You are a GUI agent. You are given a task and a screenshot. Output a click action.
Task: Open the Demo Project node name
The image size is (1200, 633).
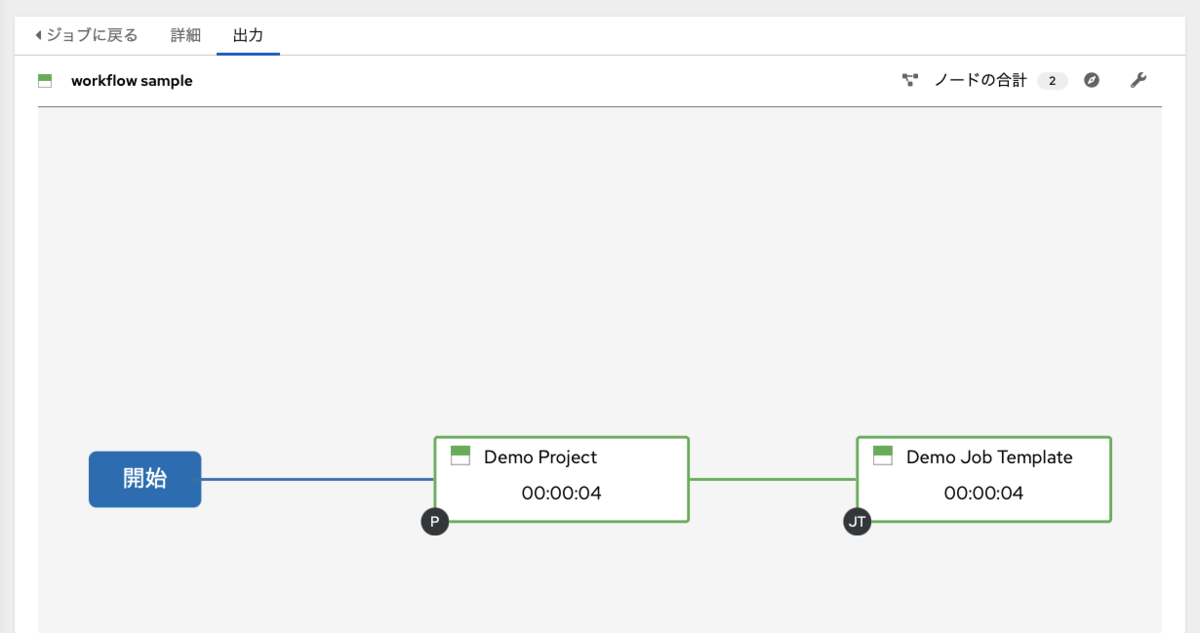click(x=540, y=457)
